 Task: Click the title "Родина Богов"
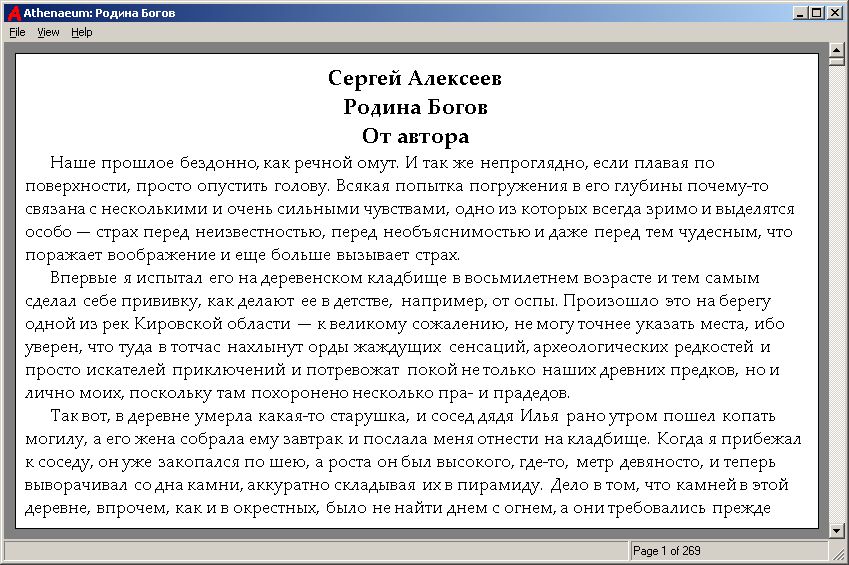tap(415, 107)
